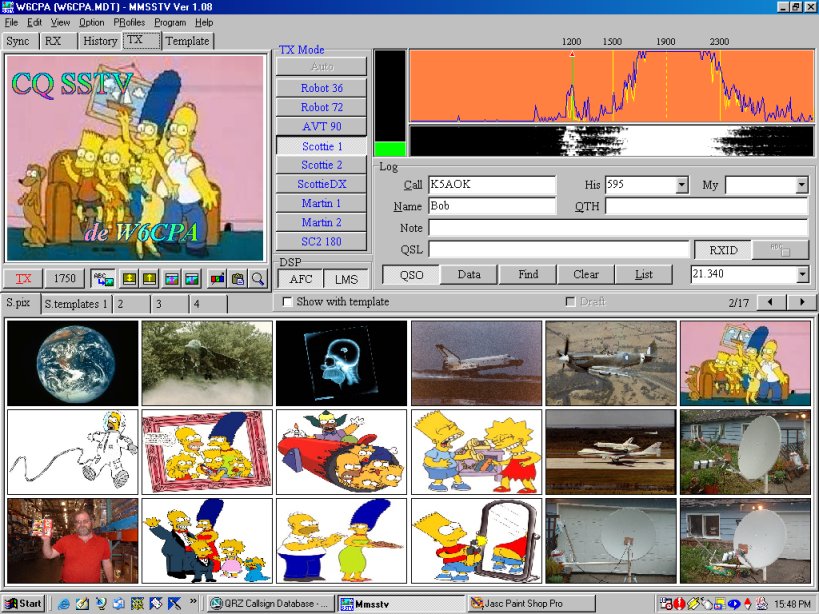Click the Find log button
The height and width of the screenshot is (614, 819).
click(528, 274)
